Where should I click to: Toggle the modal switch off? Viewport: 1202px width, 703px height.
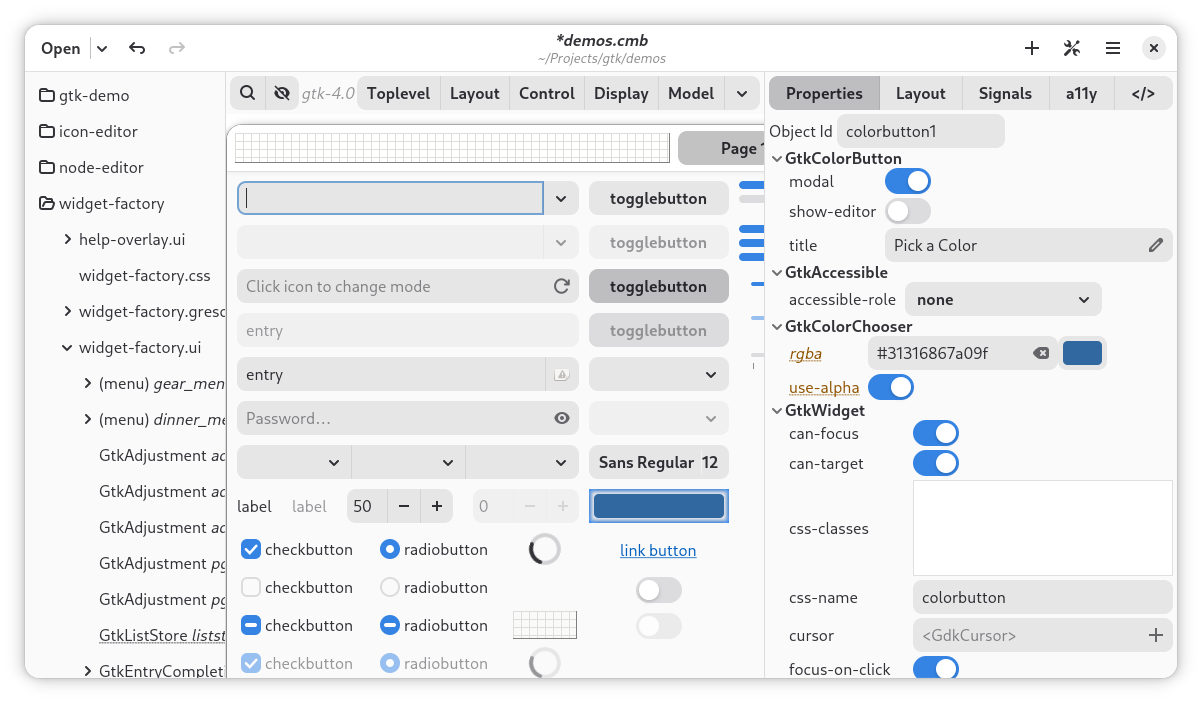coord(908,181)
